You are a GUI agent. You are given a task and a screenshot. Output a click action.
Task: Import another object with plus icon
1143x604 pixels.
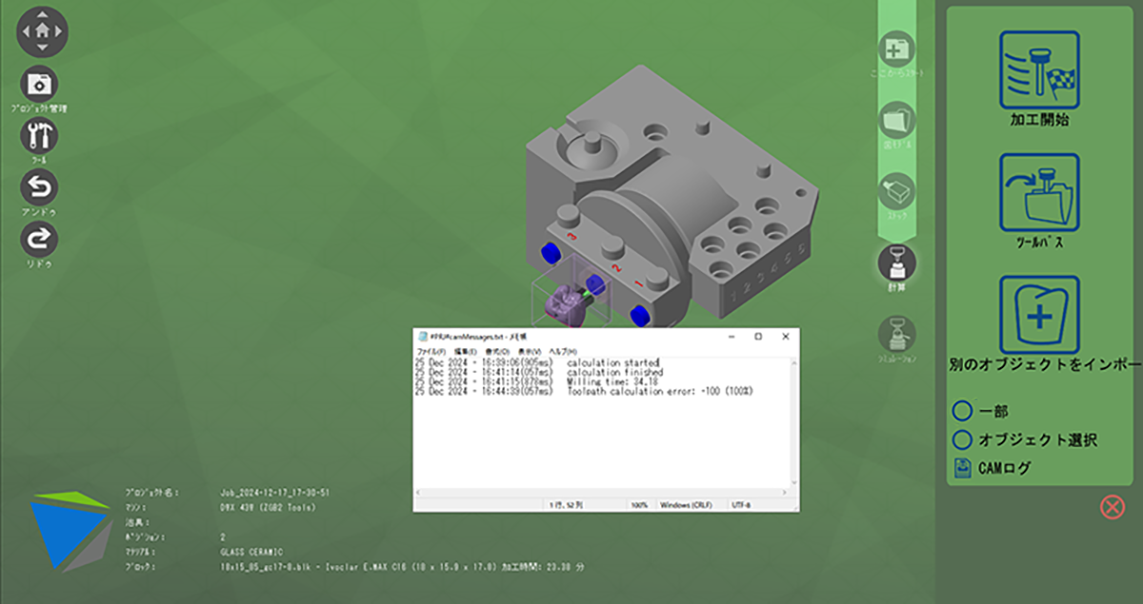(1039, 315)
